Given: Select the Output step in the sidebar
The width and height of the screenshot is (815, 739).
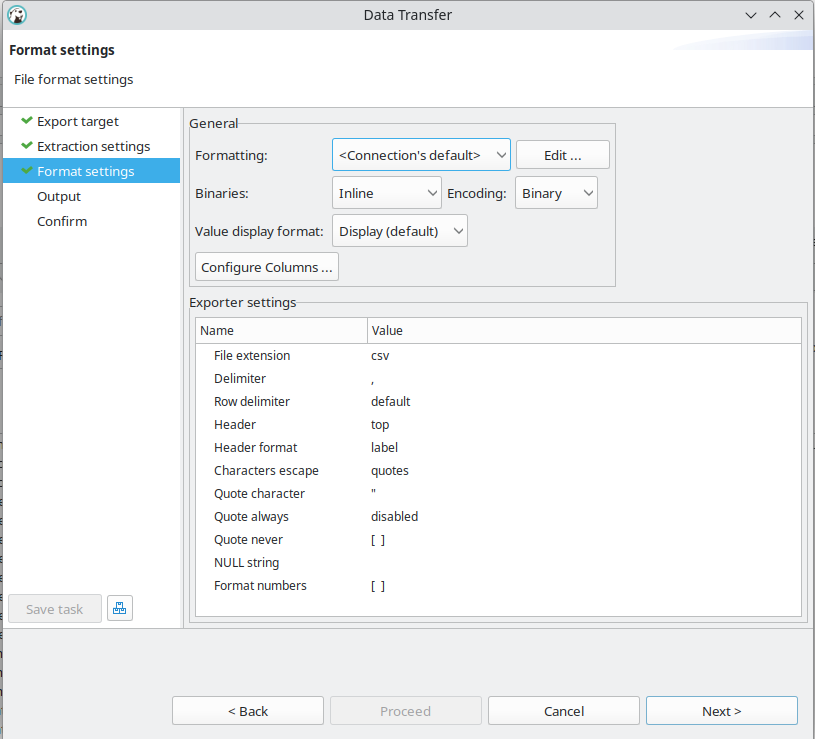Looking at the screenshot, I should click(58, 196).
